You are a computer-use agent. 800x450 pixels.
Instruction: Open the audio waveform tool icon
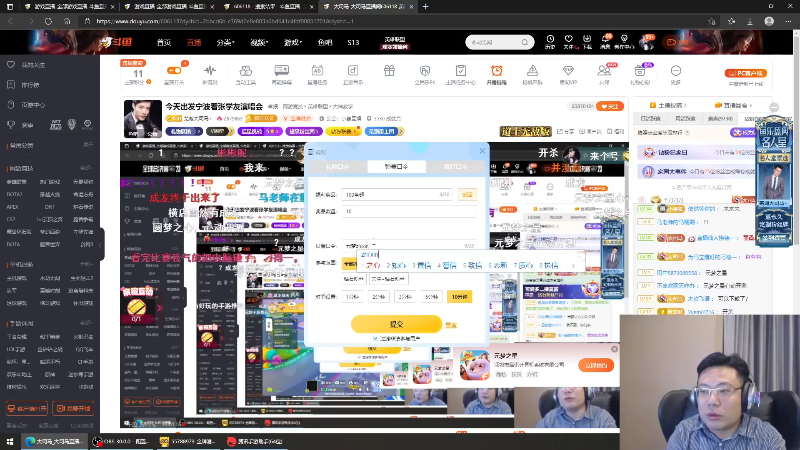click(210, 71)
